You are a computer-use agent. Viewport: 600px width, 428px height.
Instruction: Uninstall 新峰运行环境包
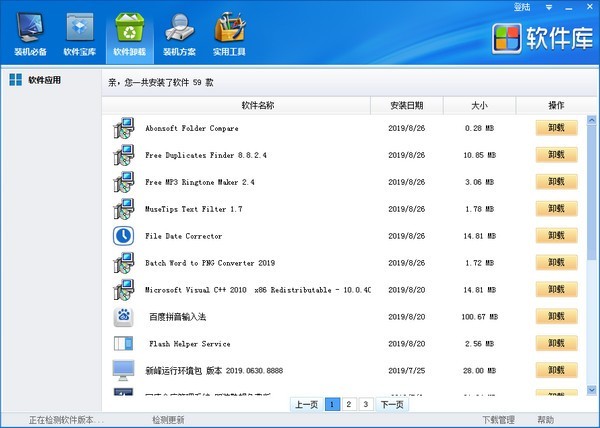coord(556,370)
